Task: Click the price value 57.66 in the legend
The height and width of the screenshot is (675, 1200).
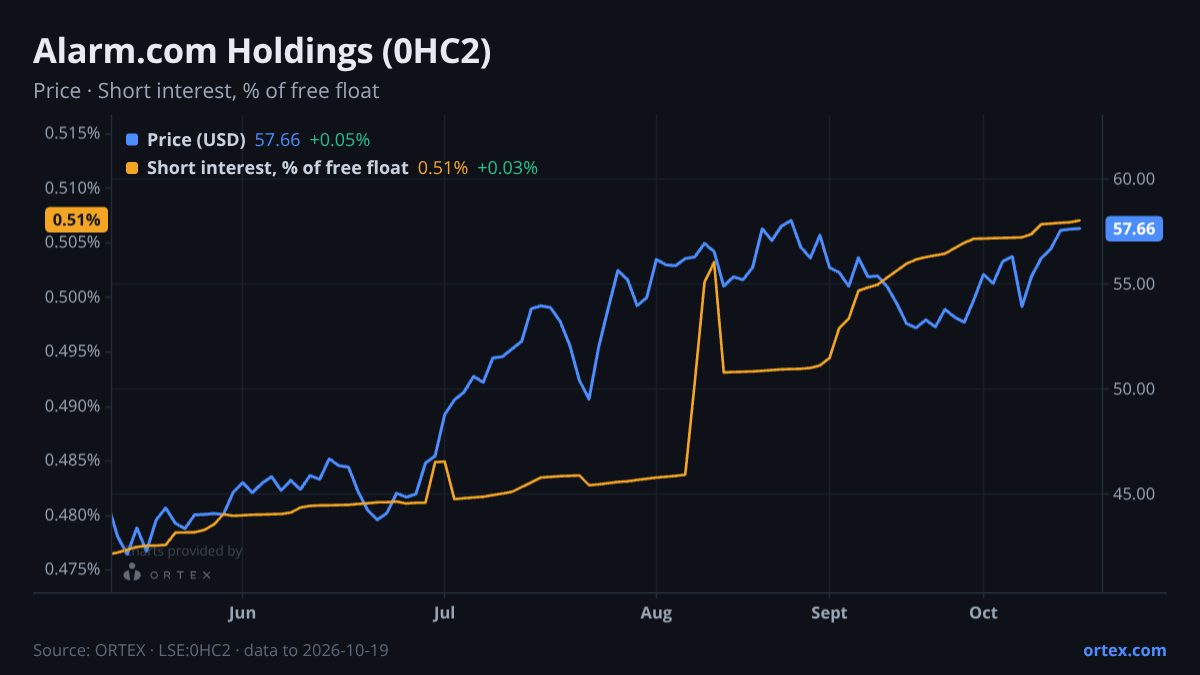Action: (278, 140)
